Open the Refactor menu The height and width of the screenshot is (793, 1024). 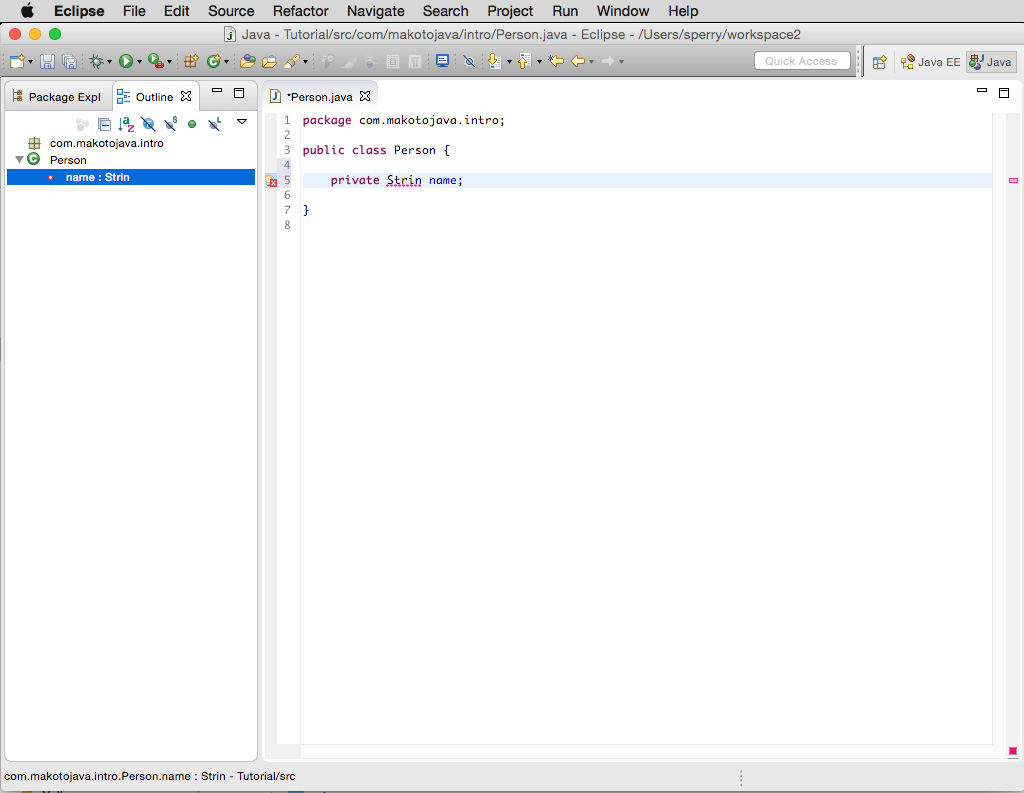(300, 11)
